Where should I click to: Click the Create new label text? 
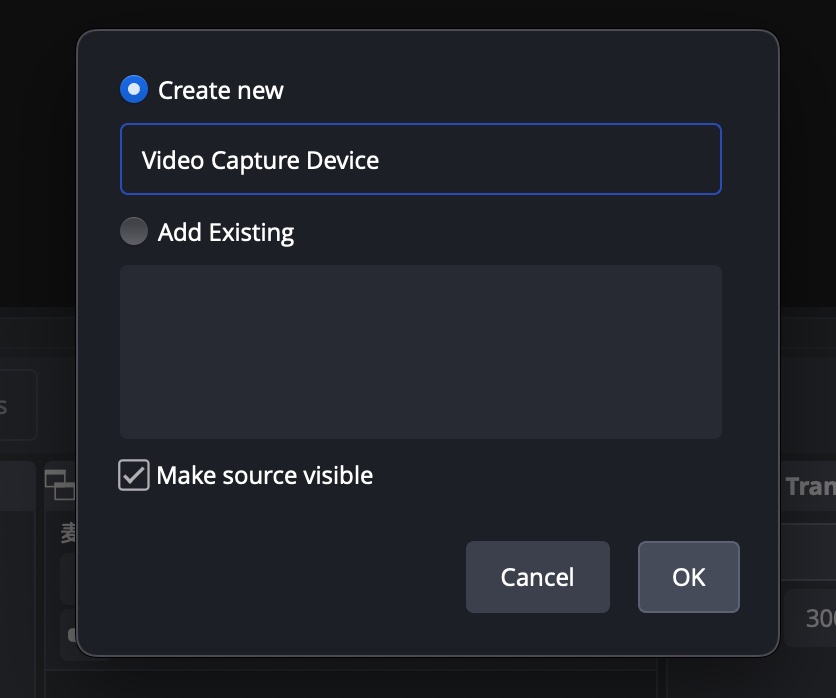click(x=221, y=91)
